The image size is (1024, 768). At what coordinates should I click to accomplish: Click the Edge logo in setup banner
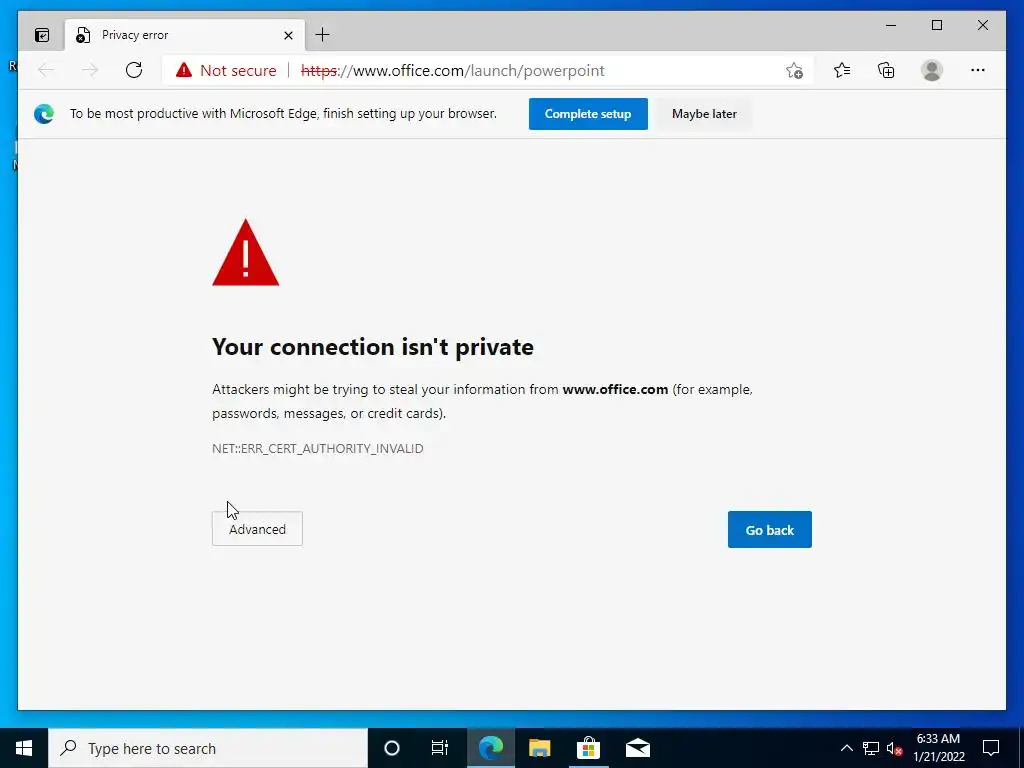tap(44, 114)
